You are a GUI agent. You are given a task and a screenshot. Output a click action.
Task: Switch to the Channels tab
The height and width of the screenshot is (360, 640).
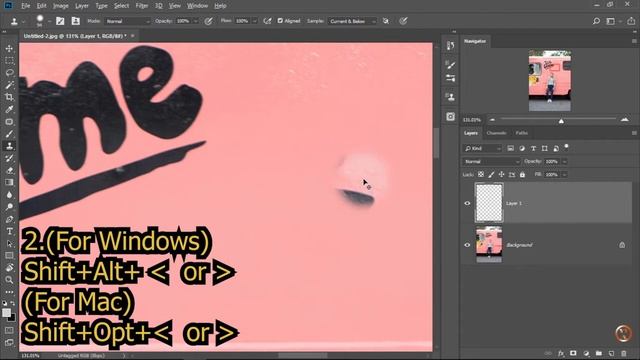point(496,133)
